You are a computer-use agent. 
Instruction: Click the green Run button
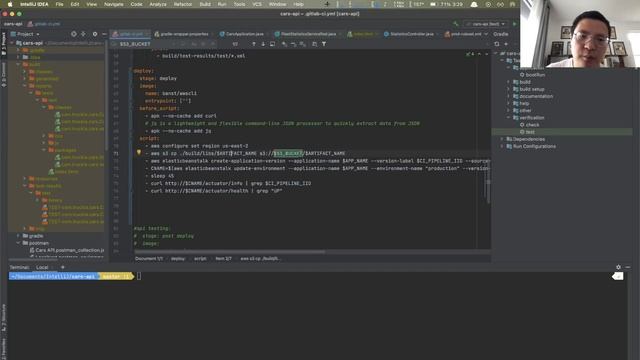tap(514, 24)
